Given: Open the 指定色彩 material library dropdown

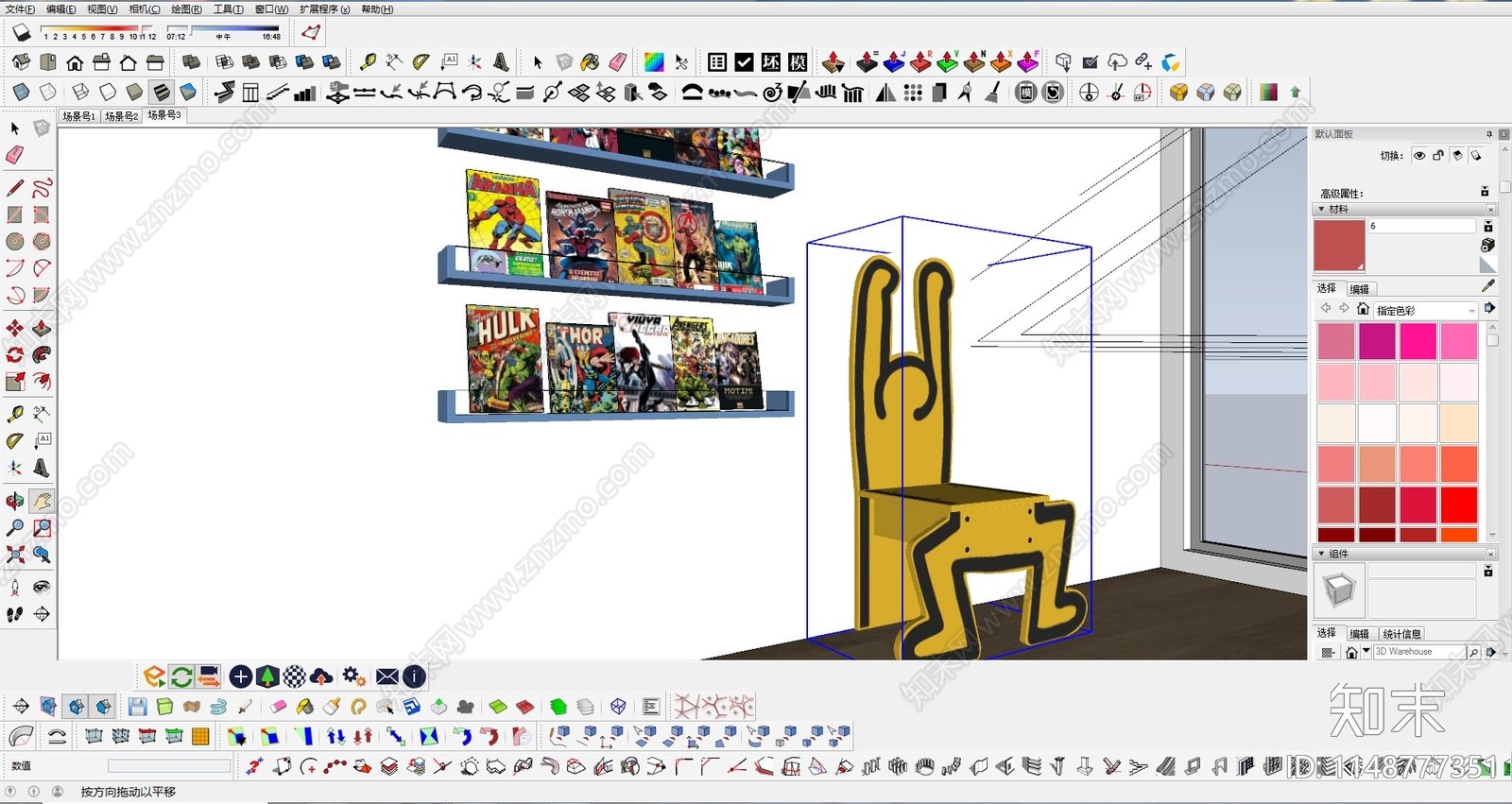Looking at the screenshot, I should click(1426, 310).
